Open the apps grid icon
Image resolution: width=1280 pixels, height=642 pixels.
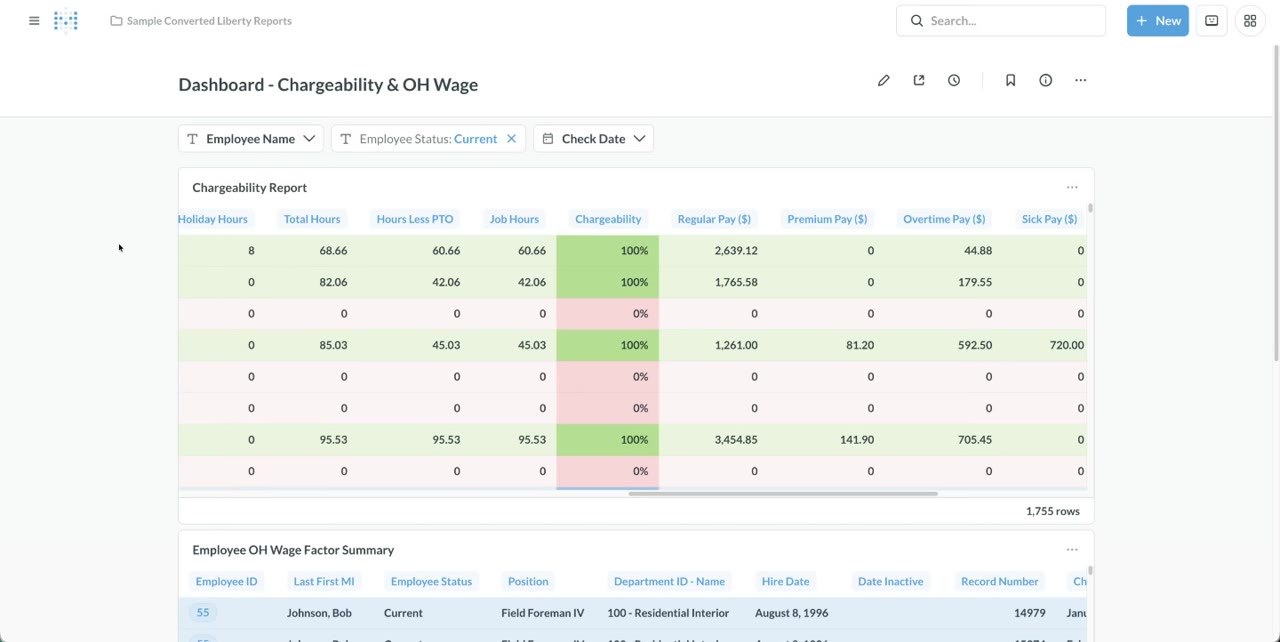tap(1250, 20)
